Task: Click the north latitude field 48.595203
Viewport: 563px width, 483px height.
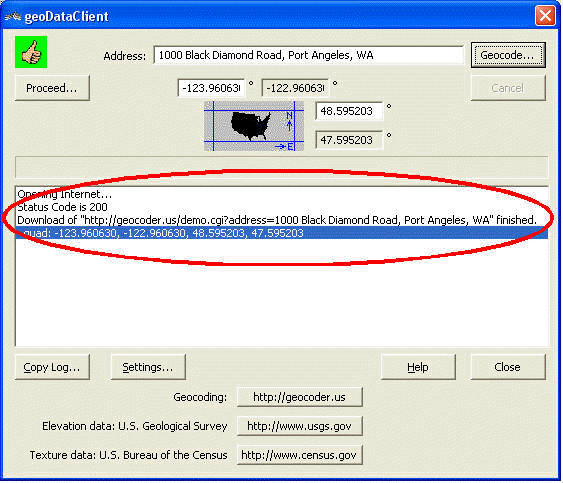Action: 349,111
